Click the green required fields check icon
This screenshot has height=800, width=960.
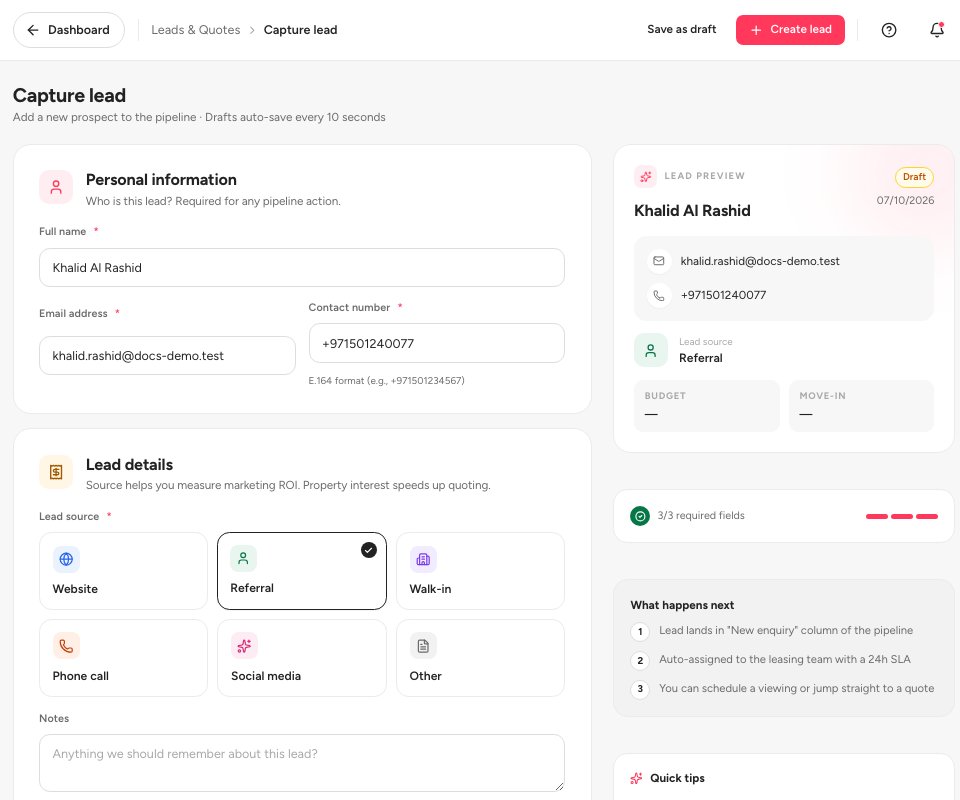coord(640,516)
